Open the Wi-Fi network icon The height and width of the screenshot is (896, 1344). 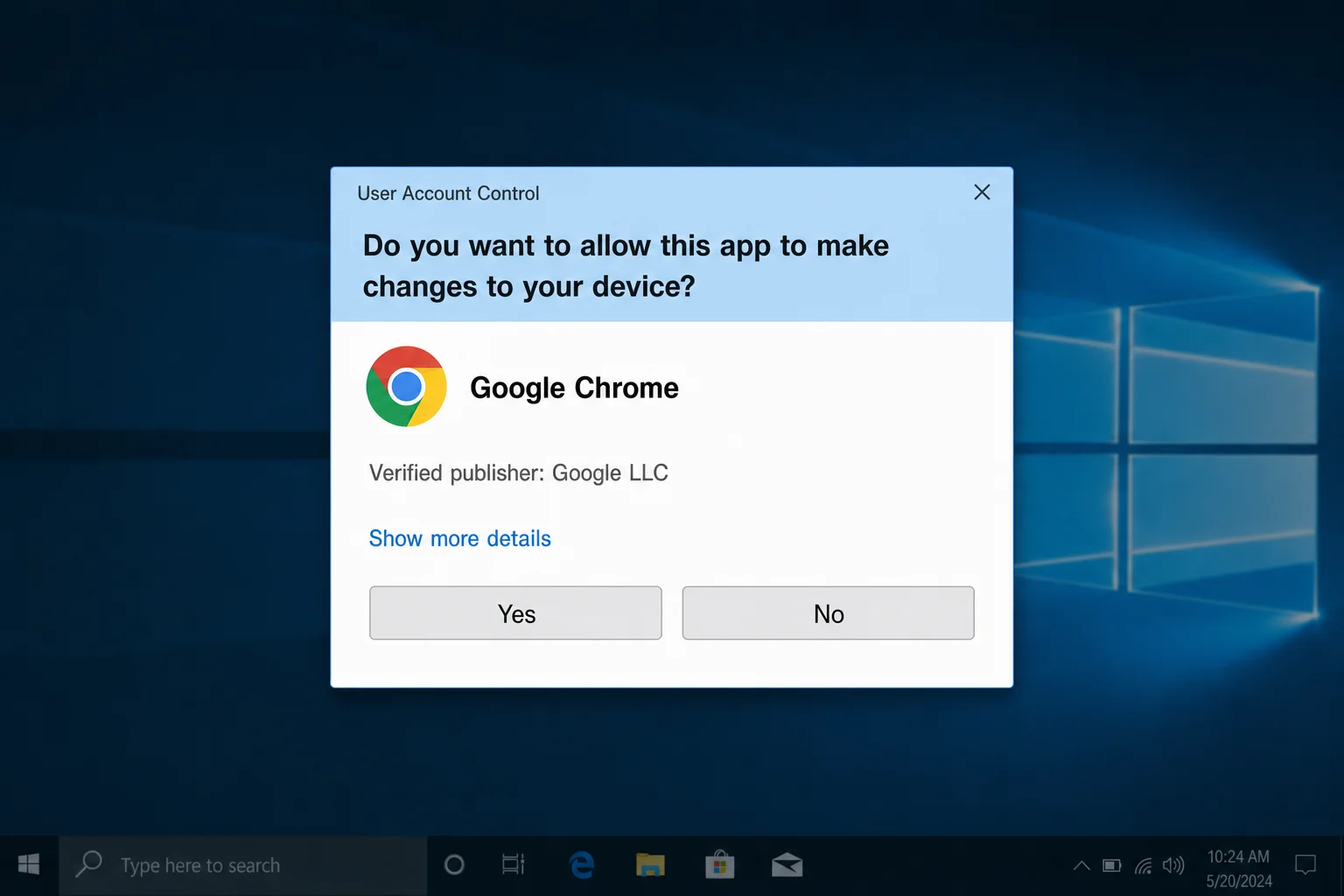pos(1143,866)
